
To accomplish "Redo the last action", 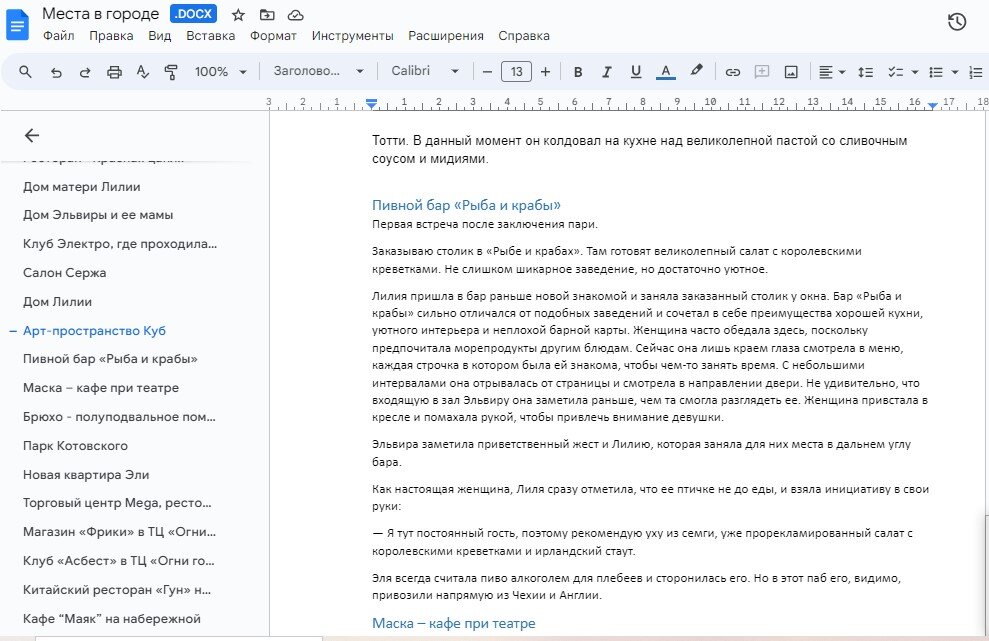I will pyautogui.click(x=85, y=72).
